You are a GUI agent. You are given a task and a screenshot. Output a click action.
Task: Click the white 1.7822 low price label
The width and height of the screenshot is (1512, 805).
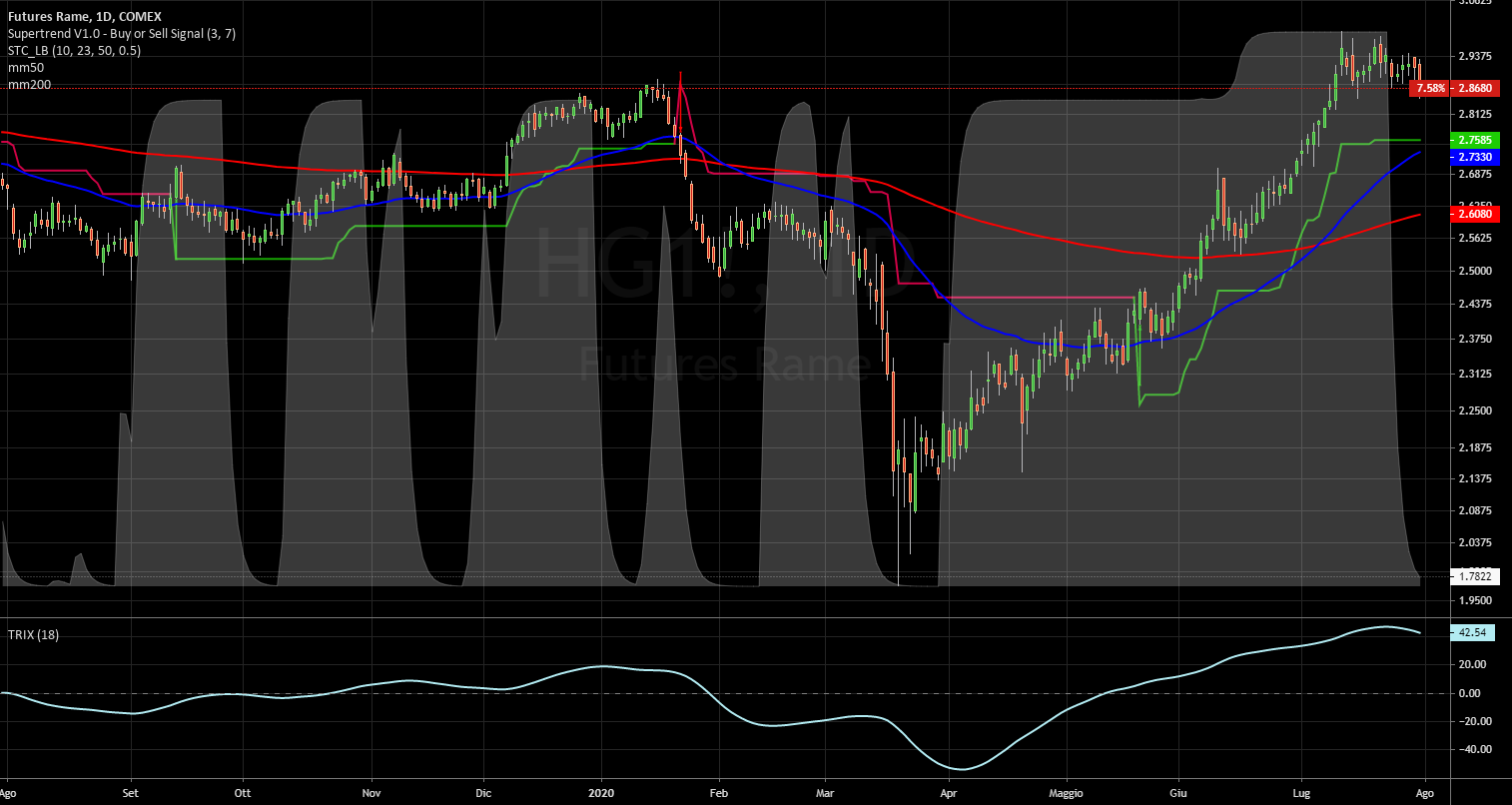1474,576
